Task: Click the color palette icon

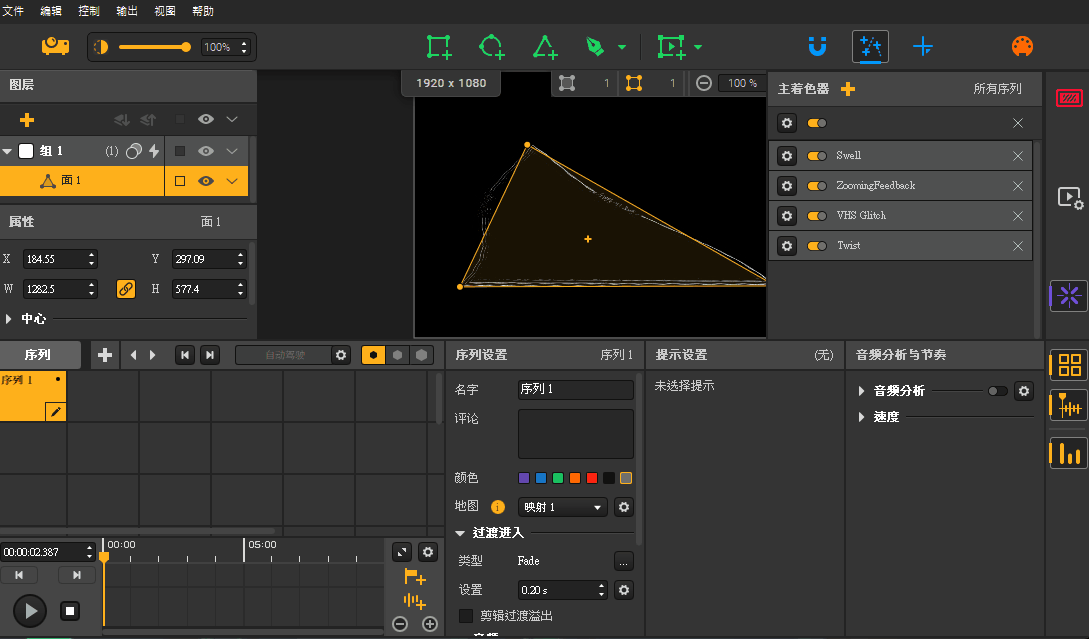Action: pyautogui.click(x=1022, y=47)
